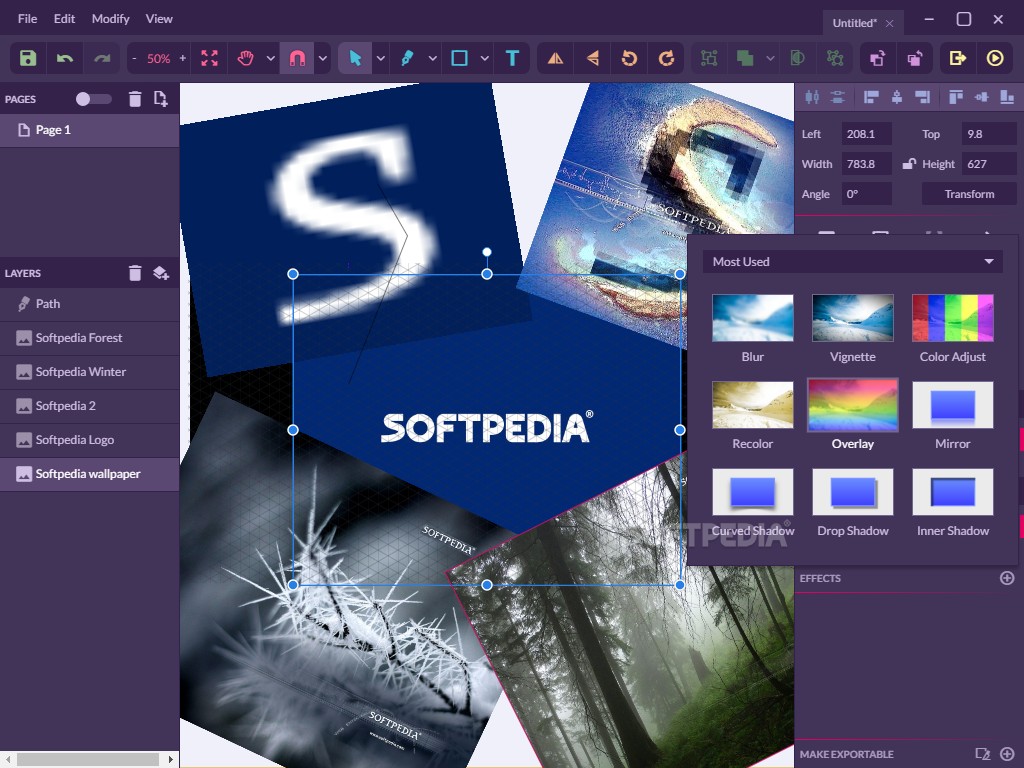Viewport: 1024px width, 768px height.
Task: Select the Path layer
Action: (x=89, y=304)
